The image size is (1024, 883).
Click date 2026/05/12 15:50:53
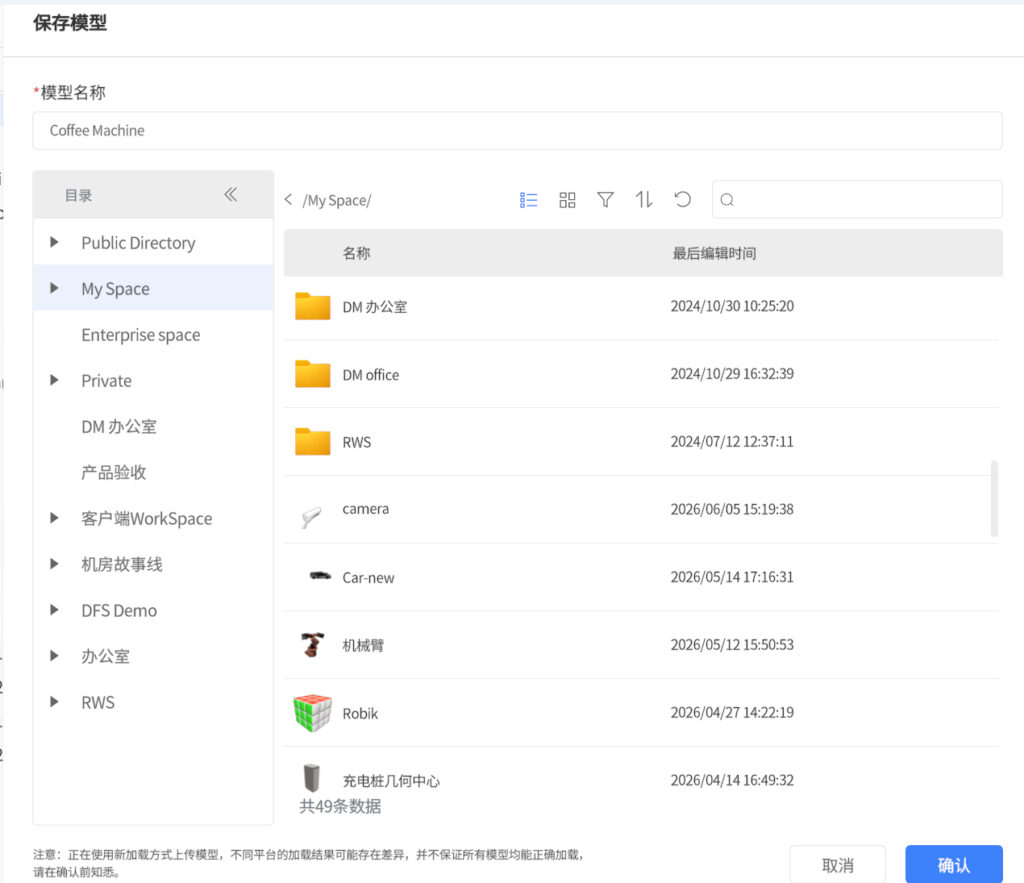[732, 645]
